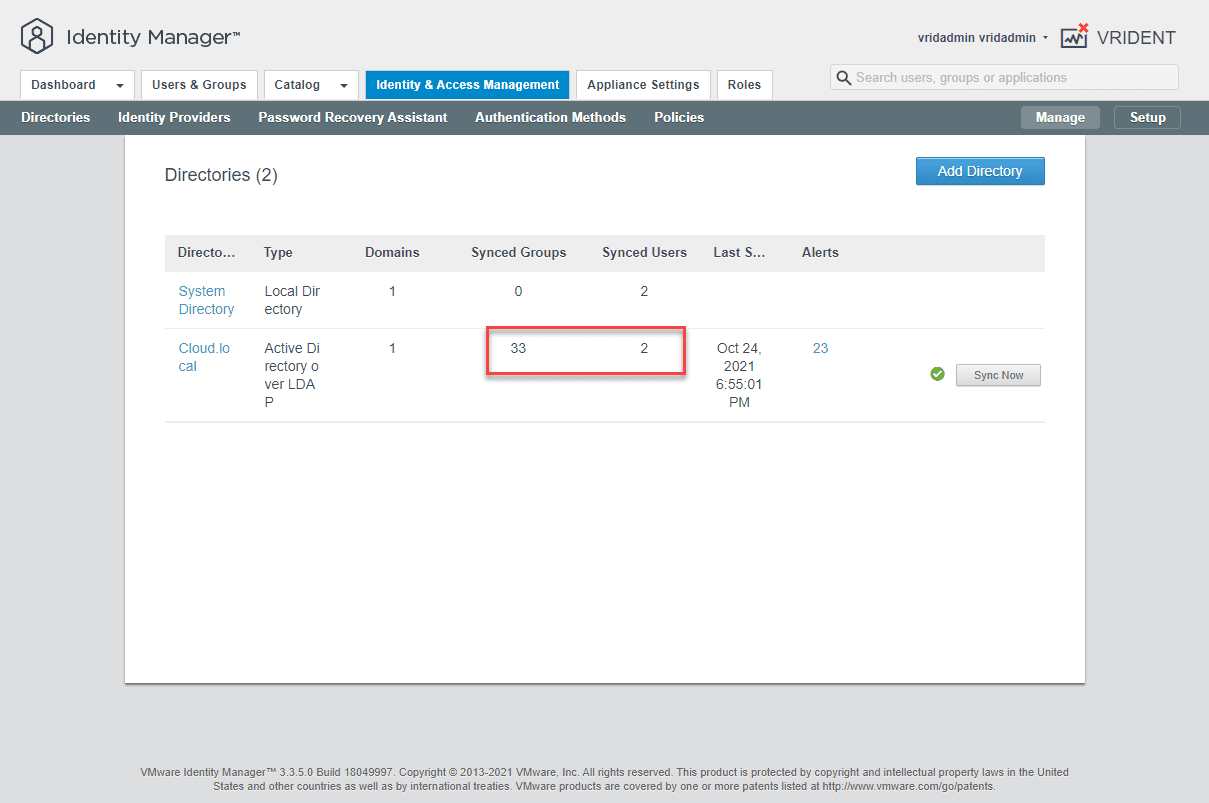Click the VMware copyright footer text
Viewport: 1209px width, 803px height.
[604, 779]
